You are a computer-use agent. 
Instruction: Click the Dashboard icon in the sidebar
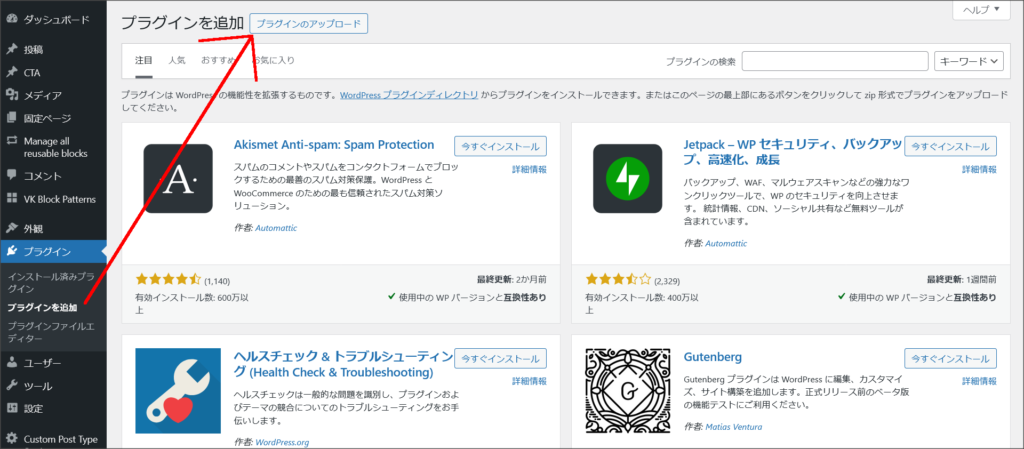tap(11, 19)
